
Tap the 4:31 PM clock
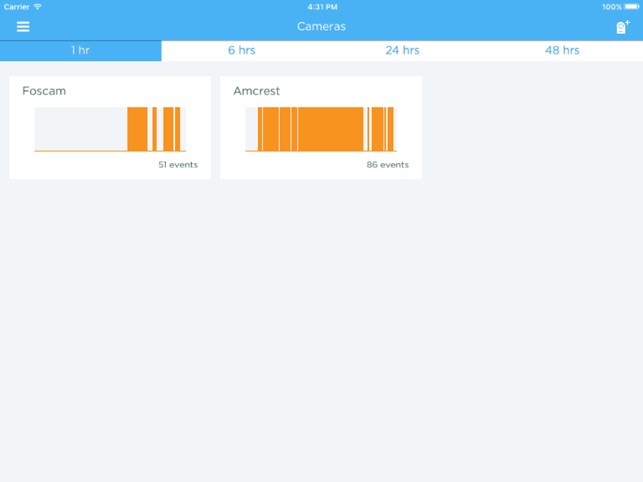322,7
